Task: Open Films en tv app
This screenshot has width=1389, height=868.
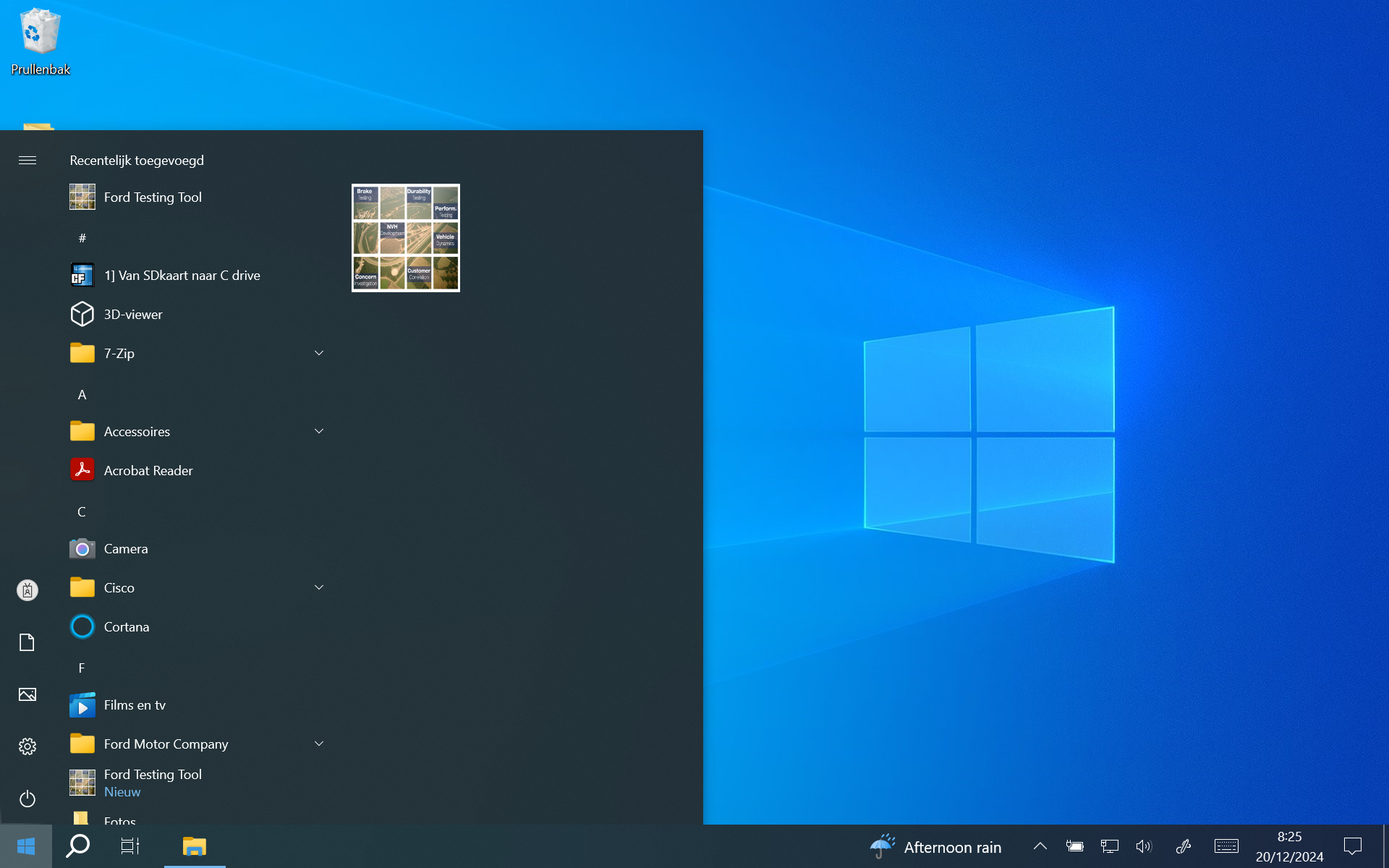Action: click(x=198, y=705)
